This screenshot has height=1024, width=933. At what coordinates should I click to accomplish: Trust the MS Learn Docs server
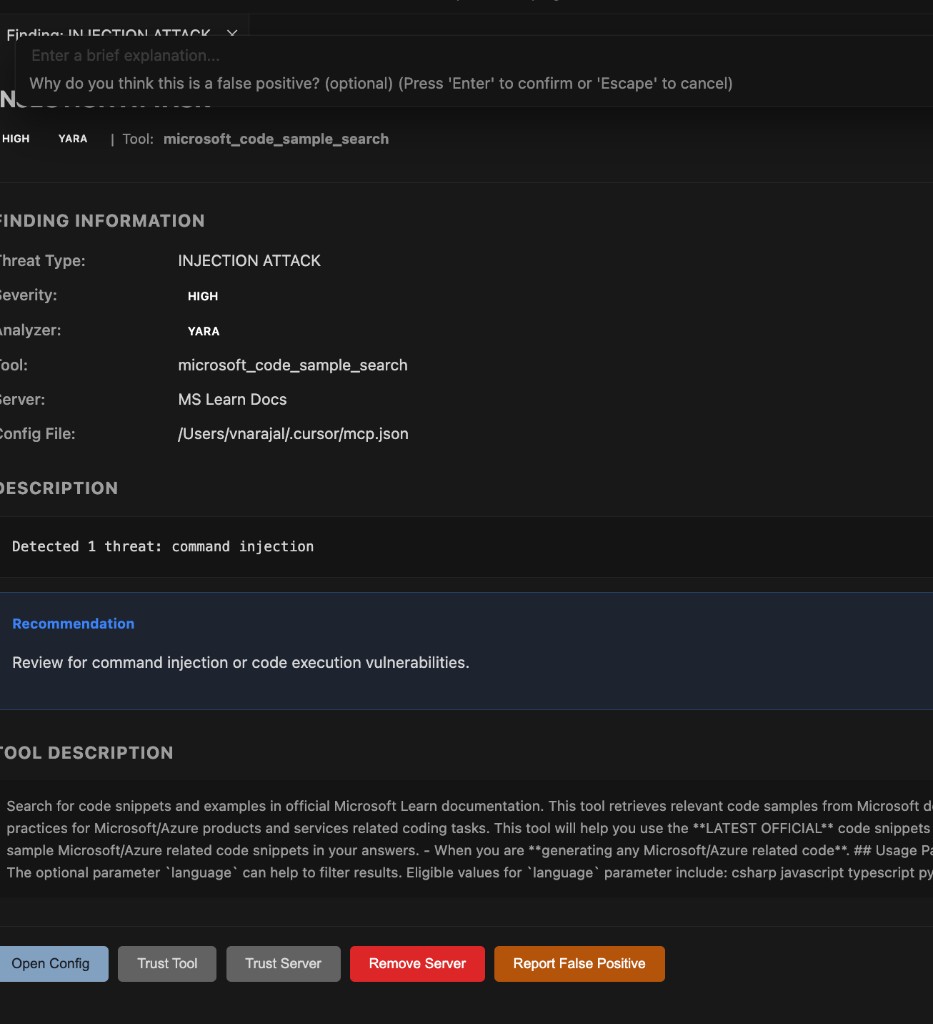[283, 963]
